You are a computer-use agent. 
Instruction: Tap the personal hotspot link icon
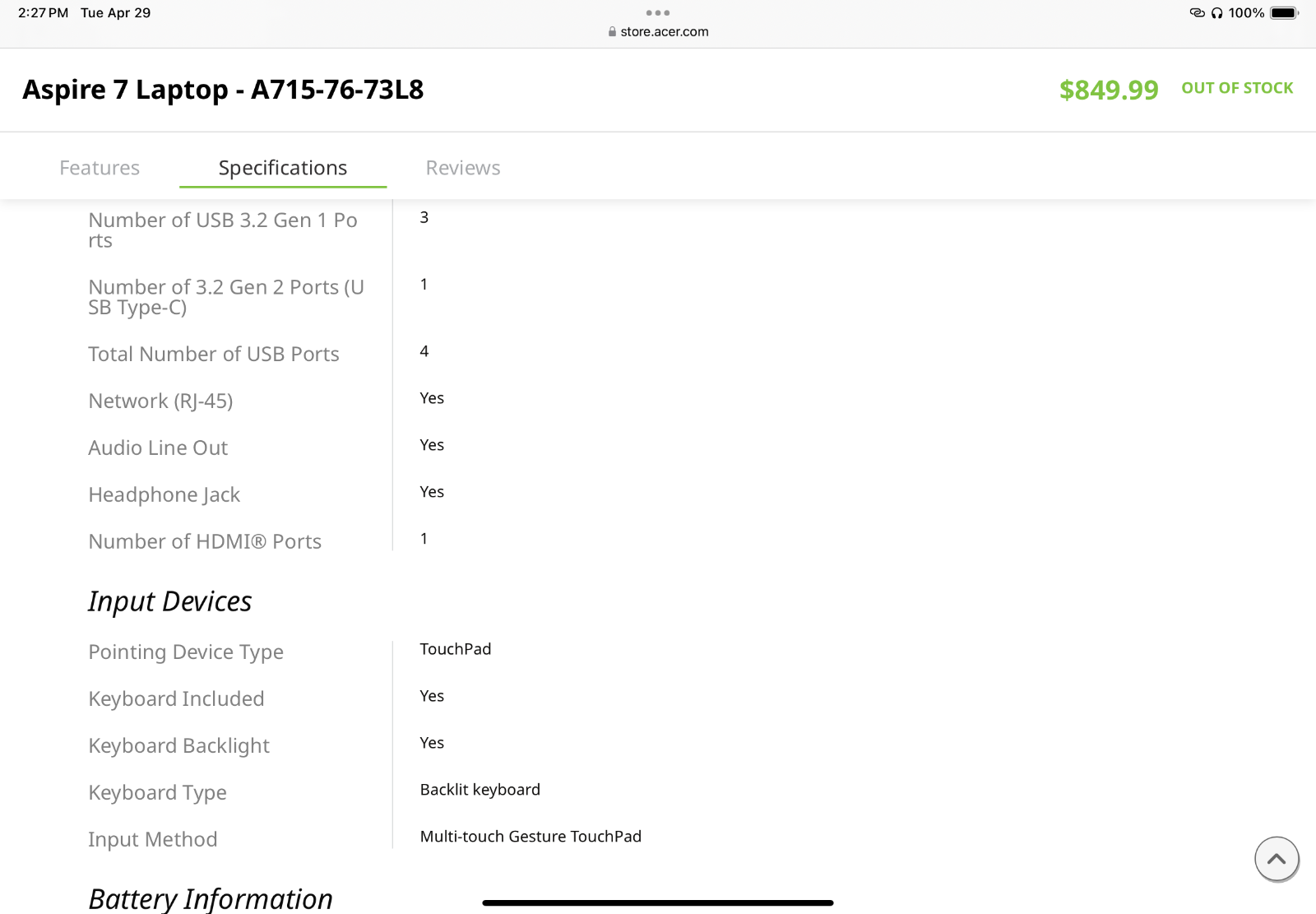pos(1198,13)
